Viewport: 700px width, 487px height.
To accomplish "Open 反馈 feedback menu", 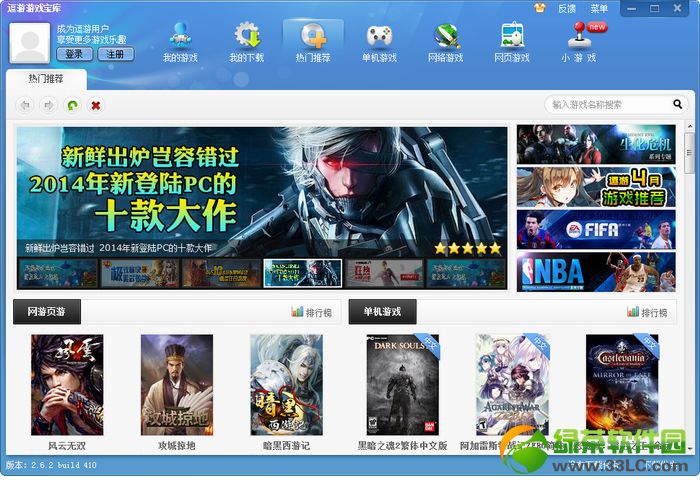I will pyautogui.click(x=567, y=8).
